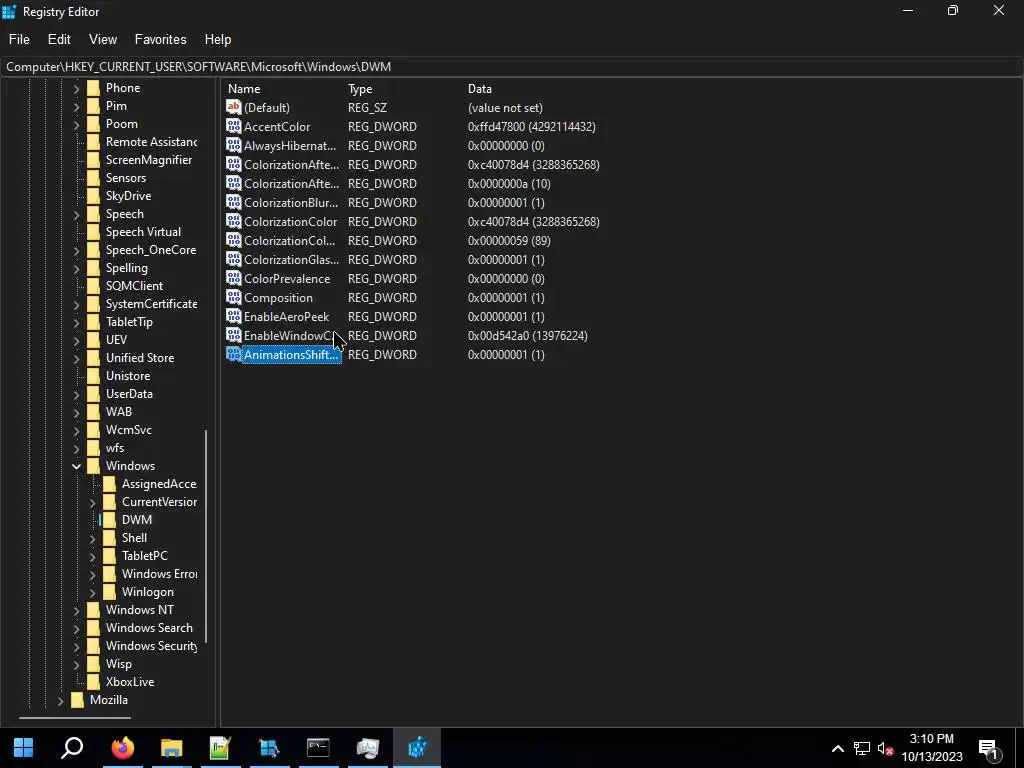Collapse the Windows key
Screen dimensions: 1024x768
(x=76, y=466)
